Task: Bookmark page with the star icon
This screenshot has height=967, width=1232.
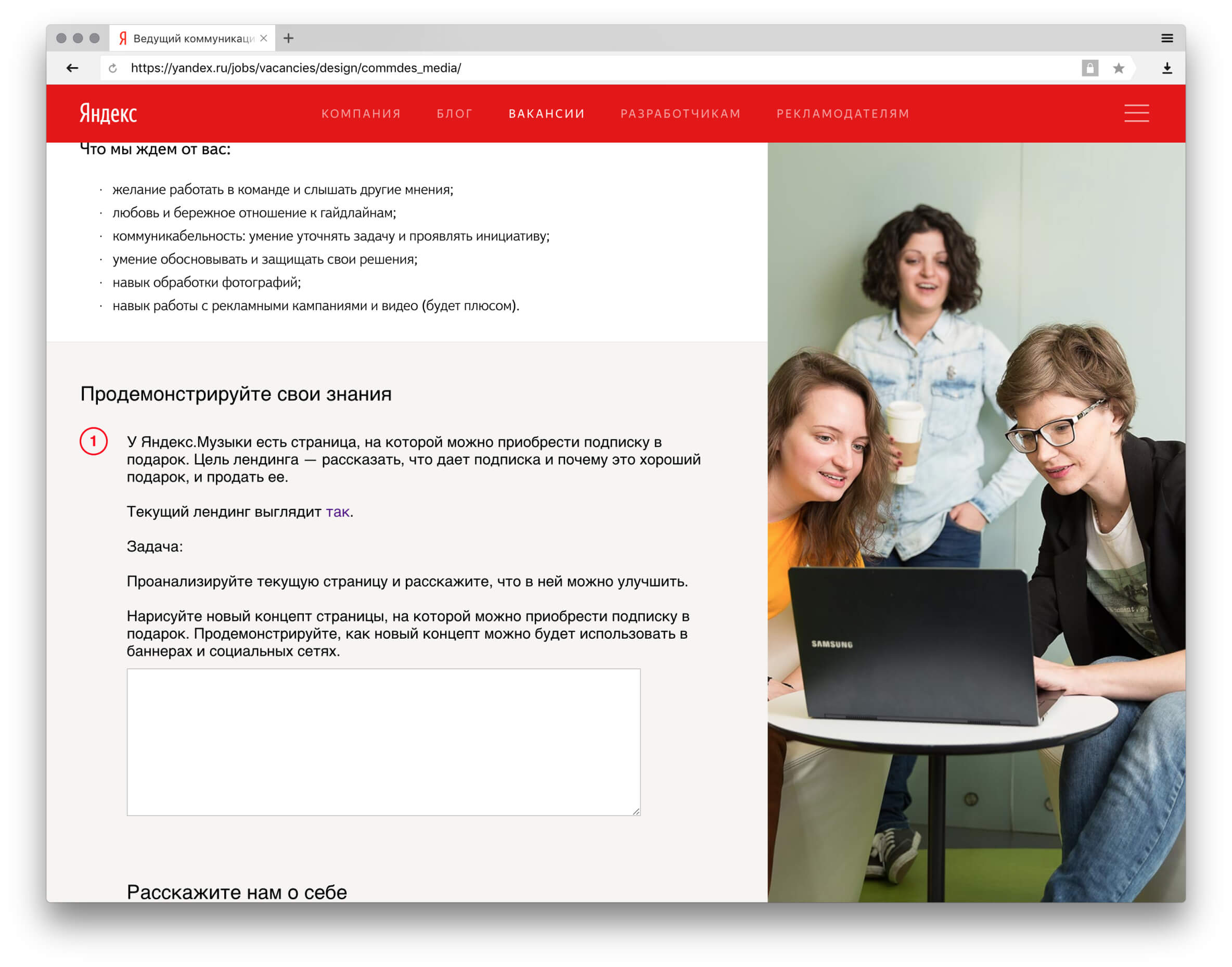Action: tap(1118, 68)
